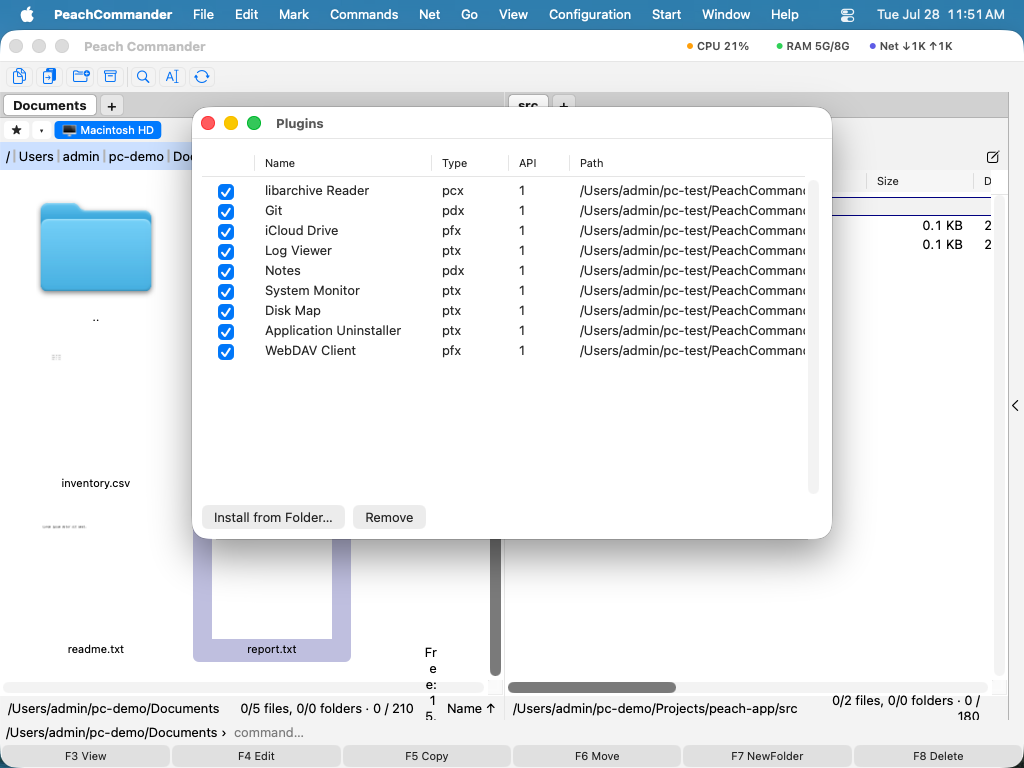Click the F3 View button

pos(86,756)
